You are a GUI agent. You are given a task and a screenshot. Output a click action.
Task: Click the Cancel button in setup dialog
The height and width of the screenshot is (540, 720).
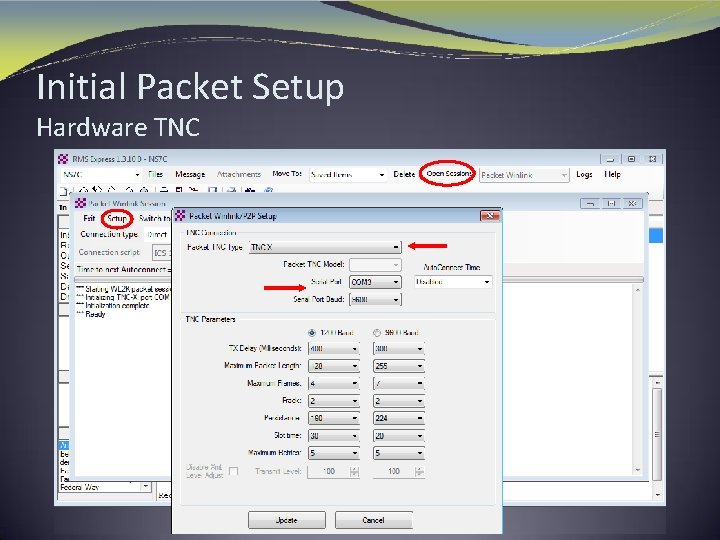coord(373,520)
